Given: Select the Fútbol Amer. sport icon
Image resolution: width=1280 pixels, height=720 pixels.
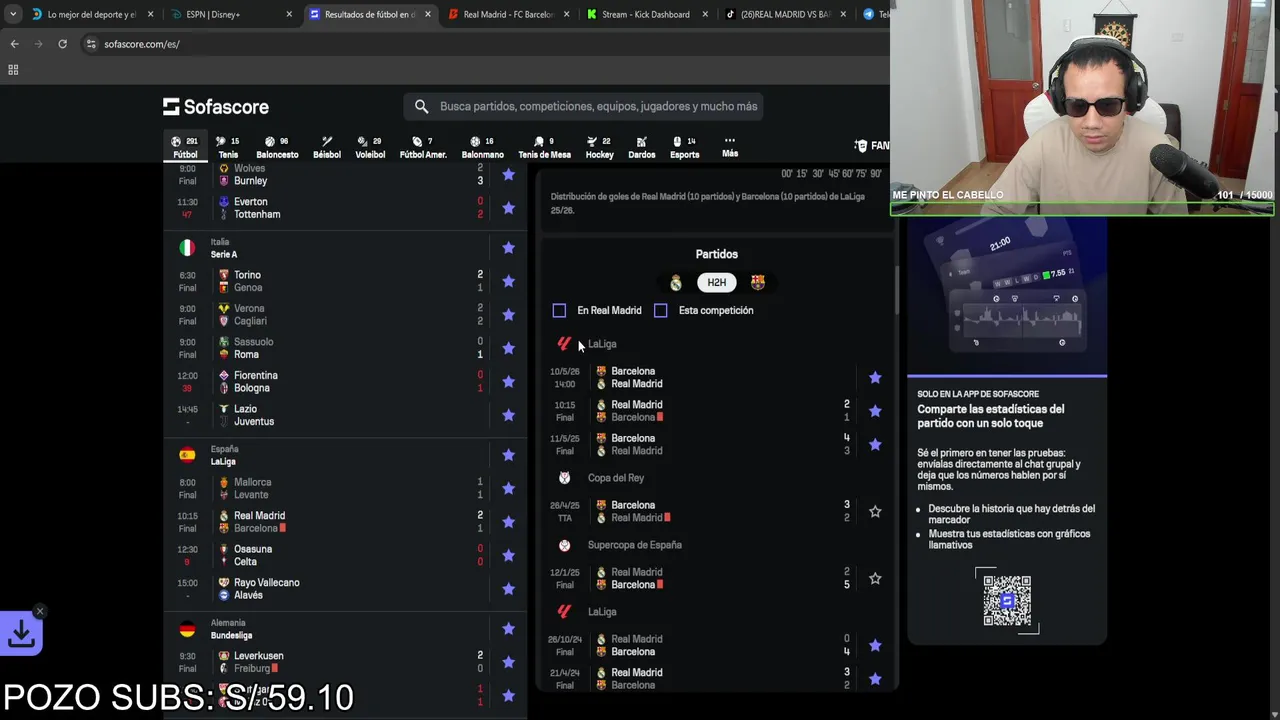Looking at the screenshot, I should [x=423, y=147].
